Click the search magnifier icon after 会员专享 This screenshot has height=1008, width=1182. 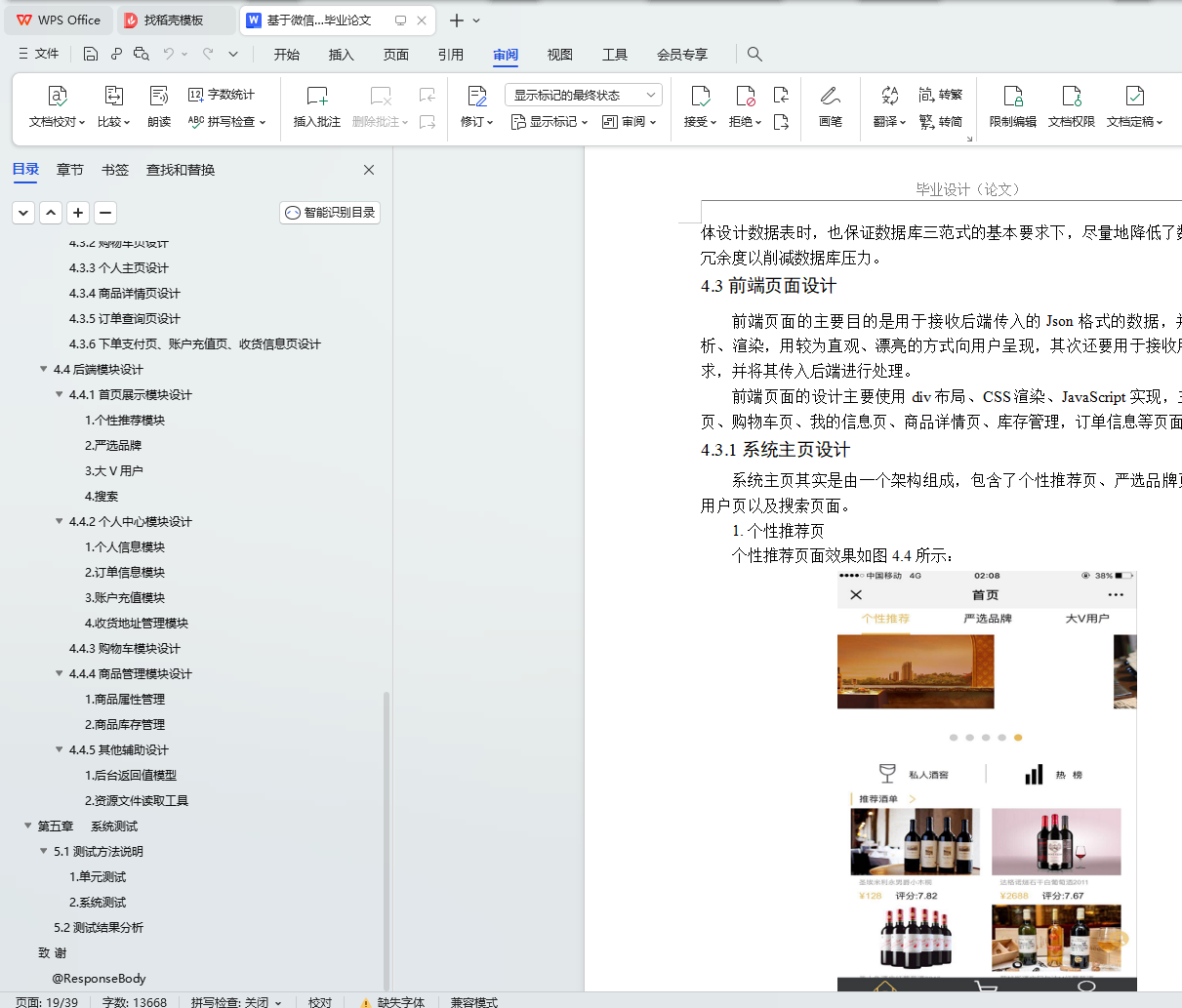coord(754,55)
